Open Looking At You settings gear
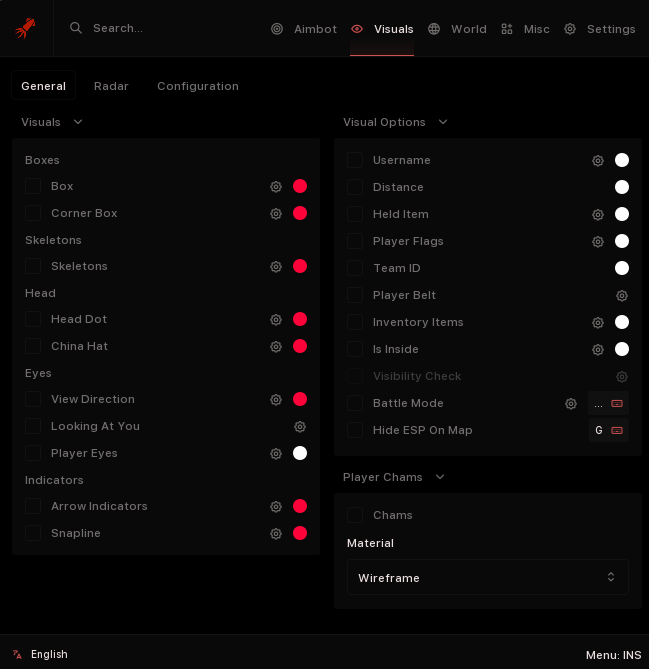This screenshot has width=649, height=669. (300, 426)
